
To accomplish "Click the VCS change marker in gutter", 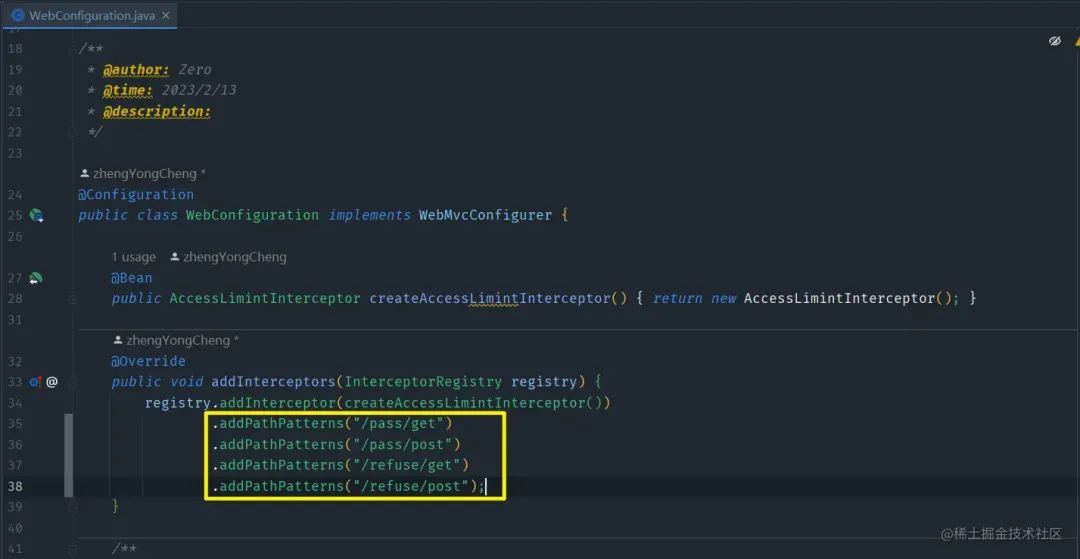I will point(68,455).
